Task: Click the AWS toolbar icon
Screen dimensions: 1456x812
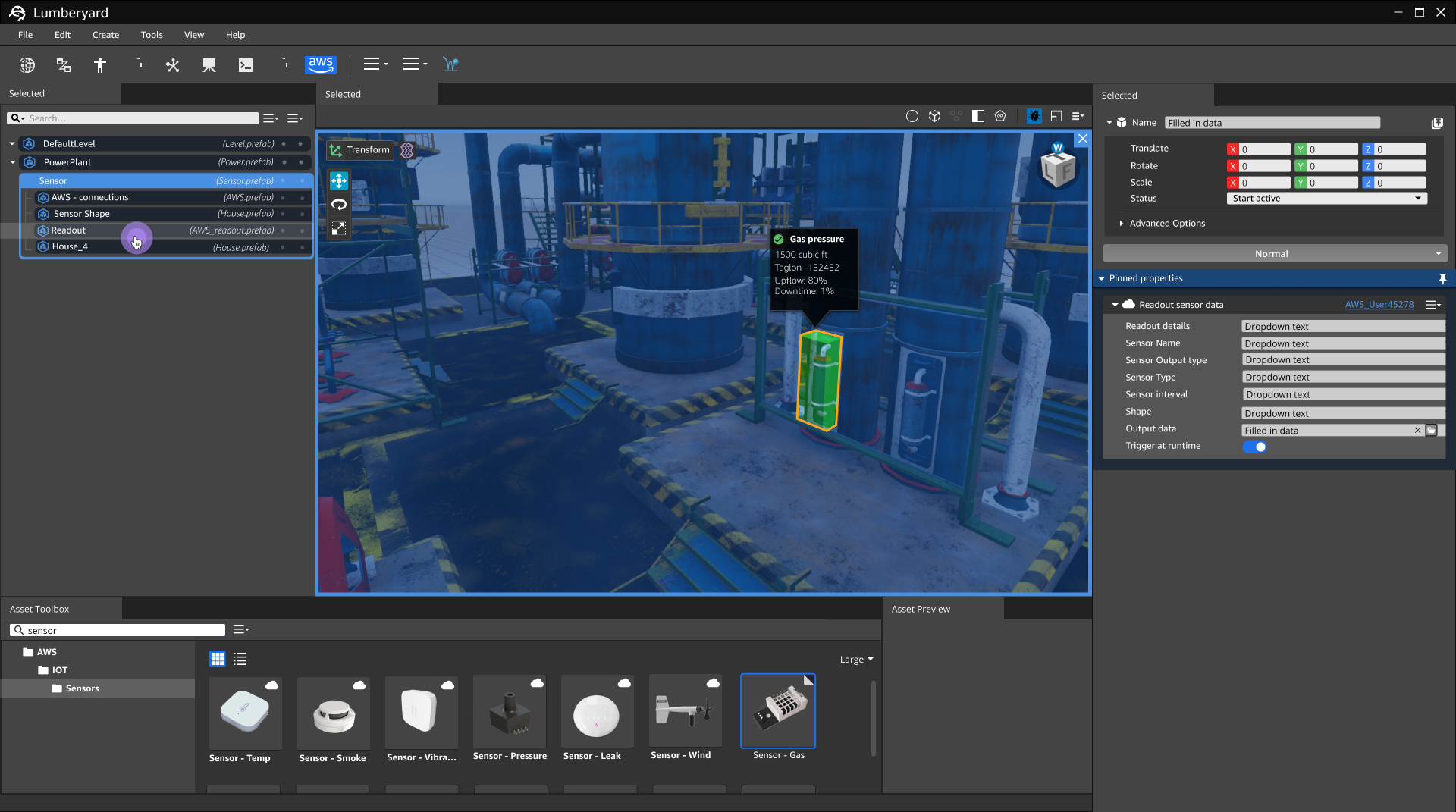Action: coord(320,64)
